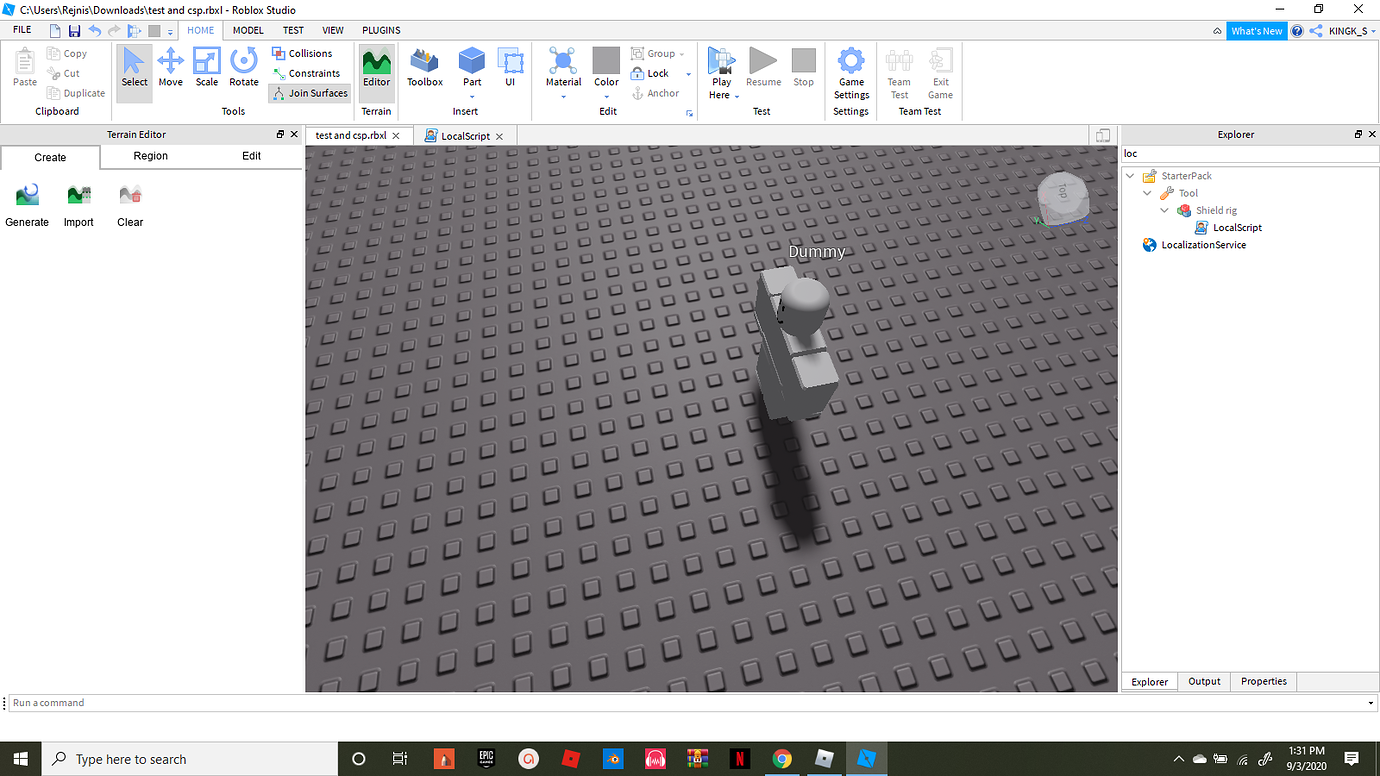The width and height of the screenshot is (1380, 776).
Task: Open the Material dropdown arrow
Action: point(563,97)
